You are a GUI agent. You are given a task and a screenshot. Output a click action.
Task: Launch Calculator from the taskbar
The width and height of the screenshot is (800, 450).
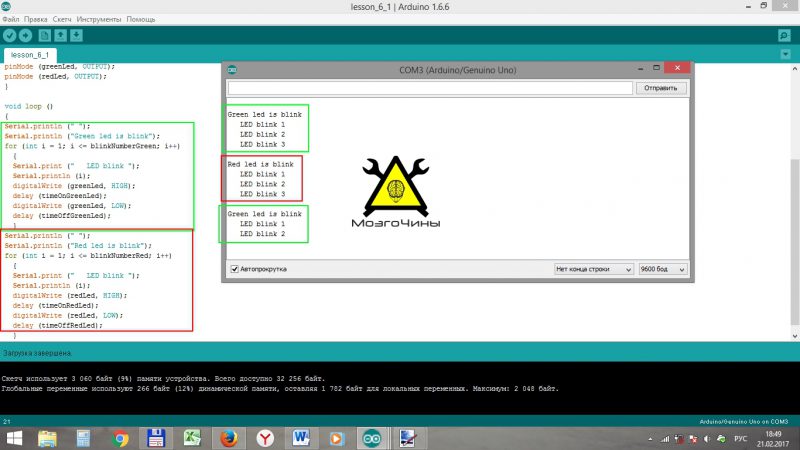click(83, 438)
